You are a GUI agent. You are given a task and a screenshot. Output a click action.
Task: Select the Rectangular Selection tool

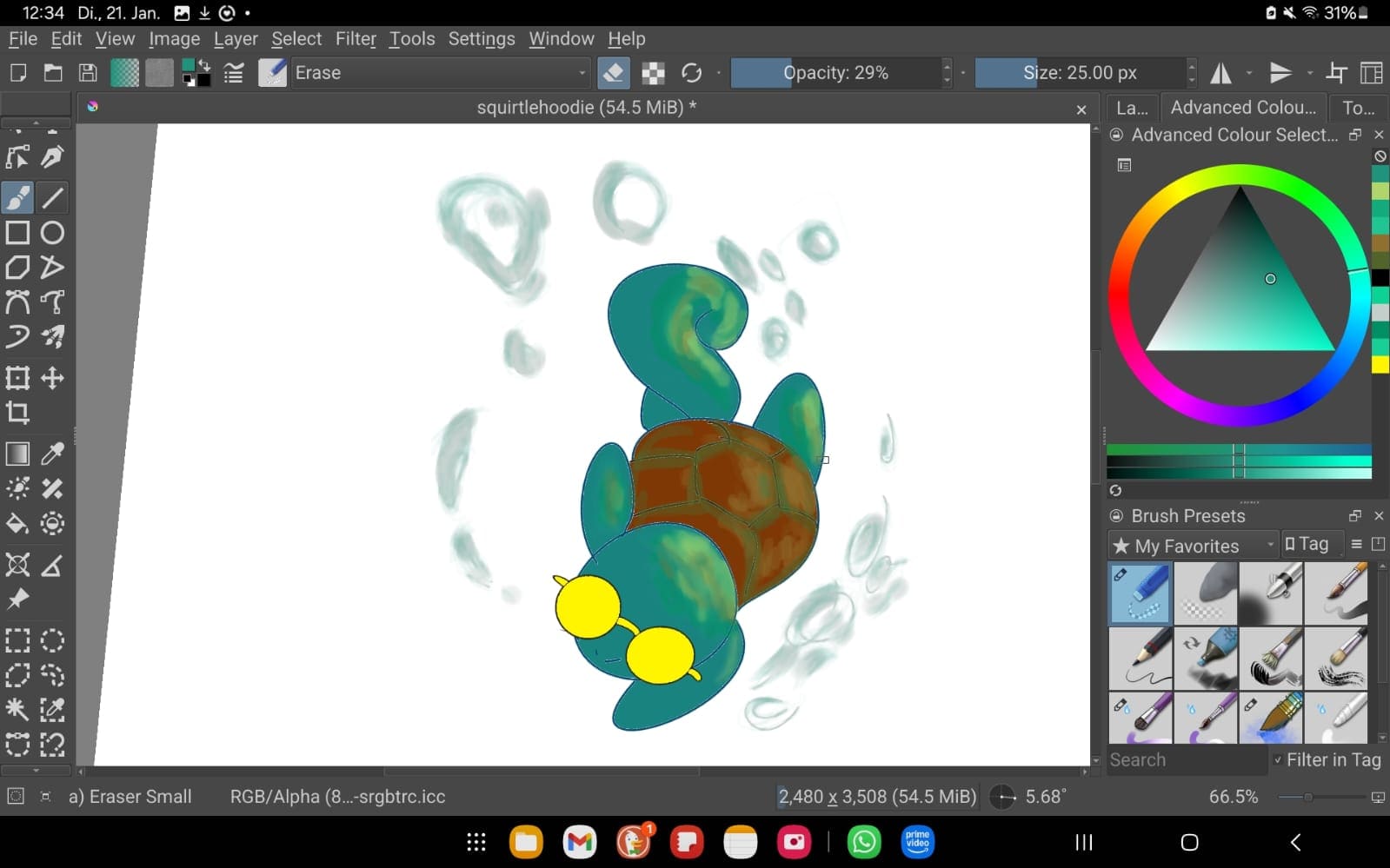pyautogui.click(x=17, y=640)
